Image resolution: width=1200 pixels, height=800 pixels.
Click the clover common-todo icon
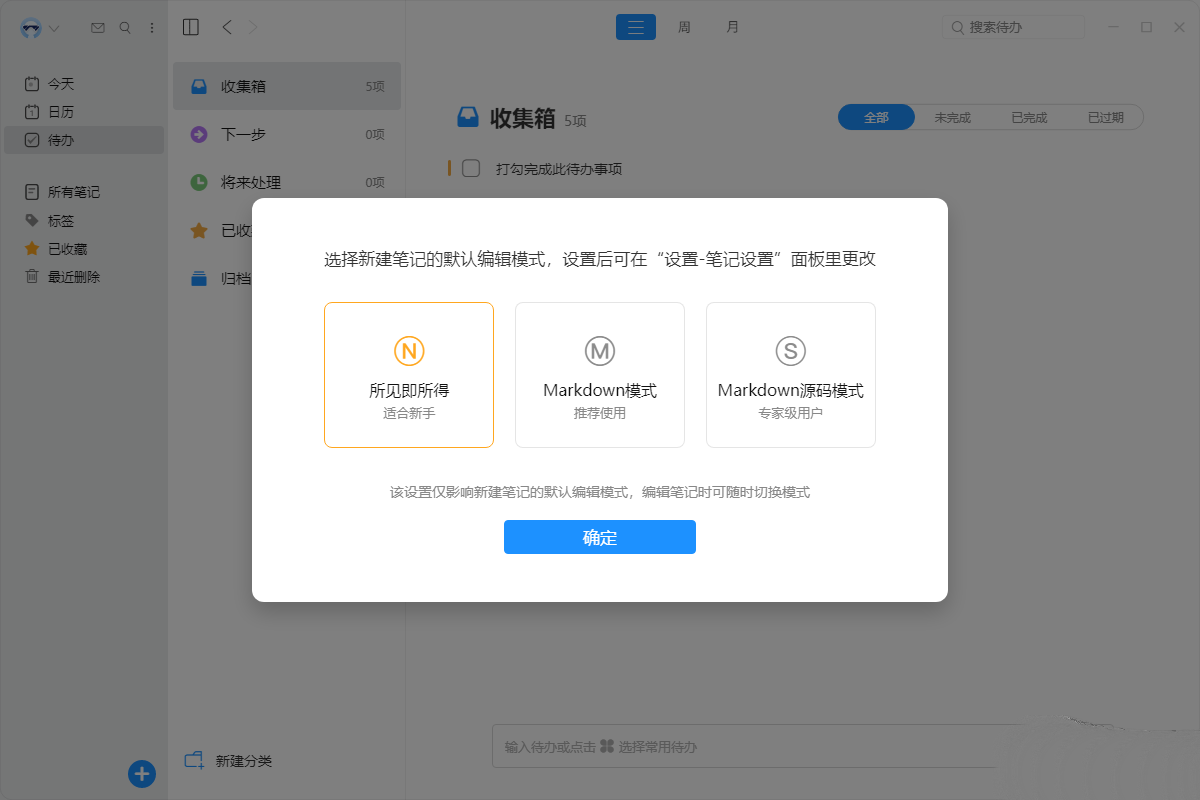pyautogui.click(x=606, y=747)
